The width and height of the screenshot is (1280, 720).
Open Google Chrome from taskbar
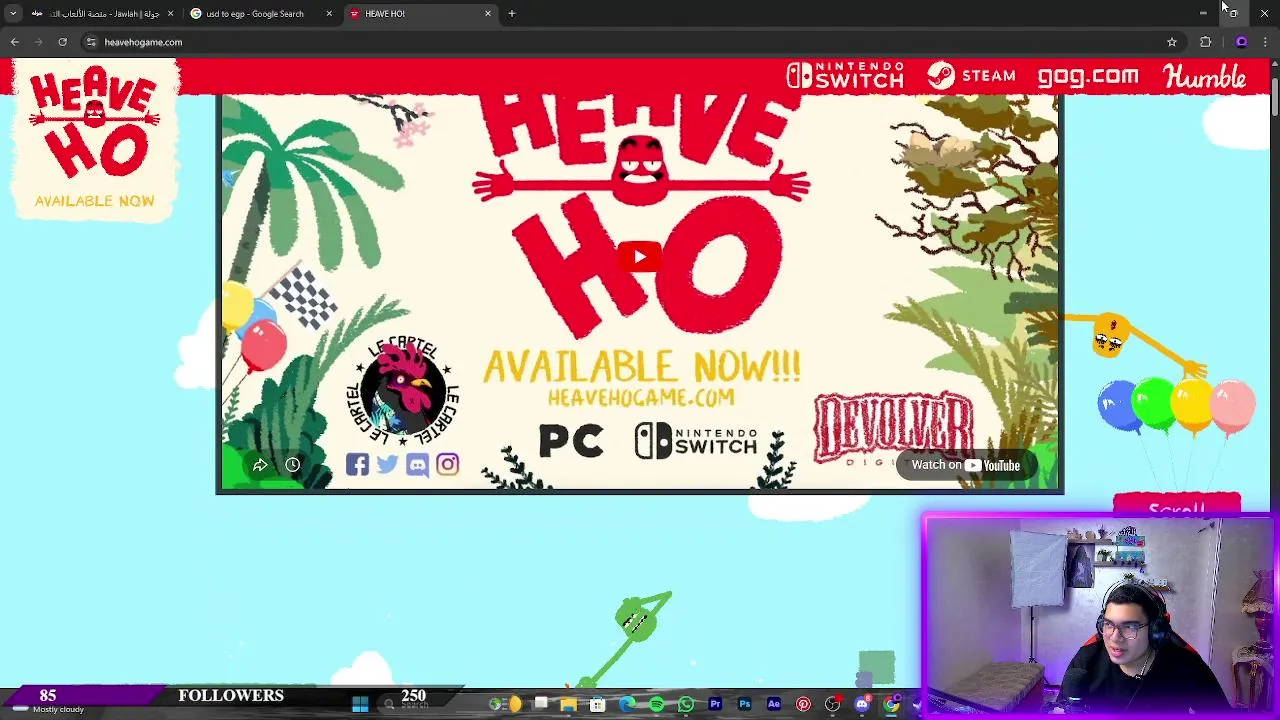pyautogui.click(x=891, y=705)
